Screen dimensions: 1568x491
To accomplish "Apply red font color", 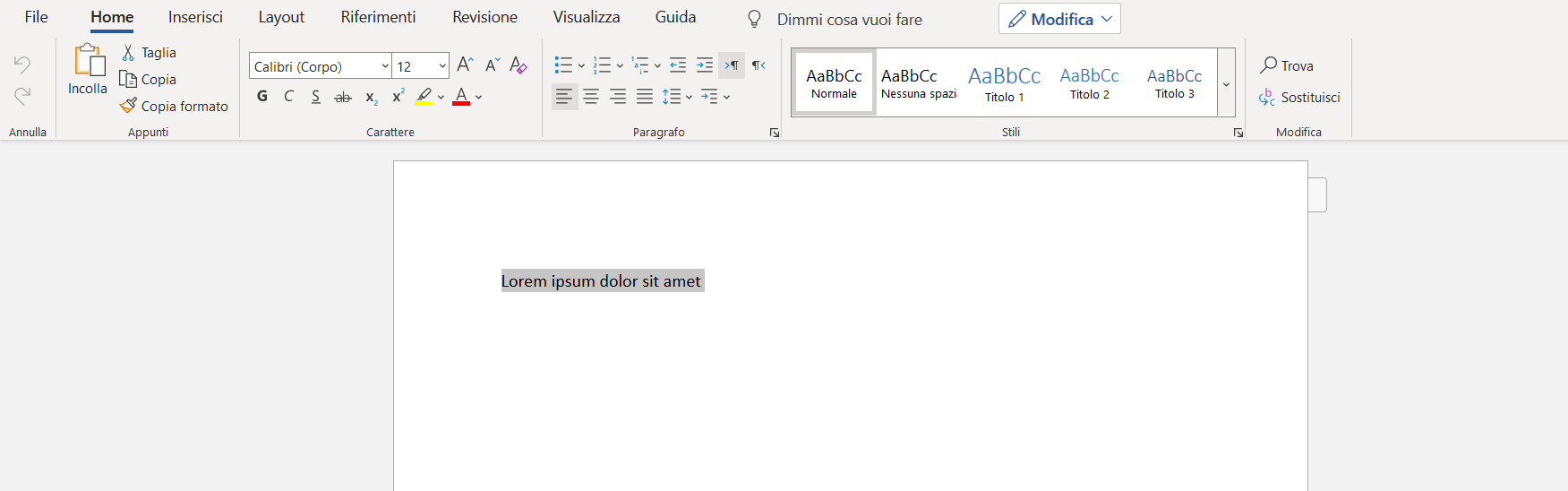I will pyautogui.click(x=461, y=96).
